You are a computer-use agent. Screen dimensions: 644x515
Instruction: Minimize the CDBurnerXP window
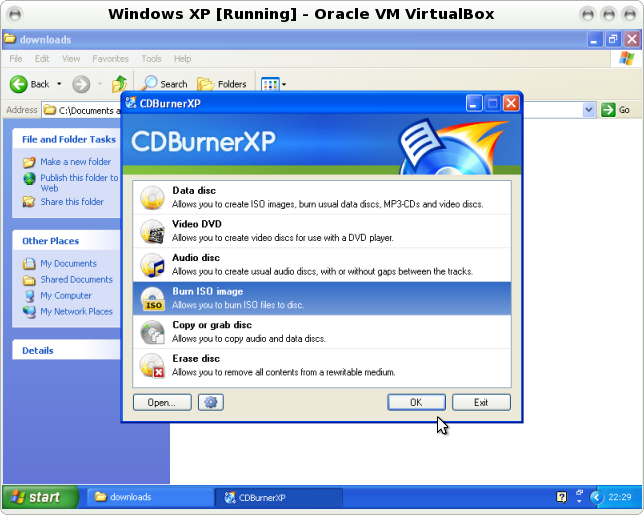coord(474,103)
